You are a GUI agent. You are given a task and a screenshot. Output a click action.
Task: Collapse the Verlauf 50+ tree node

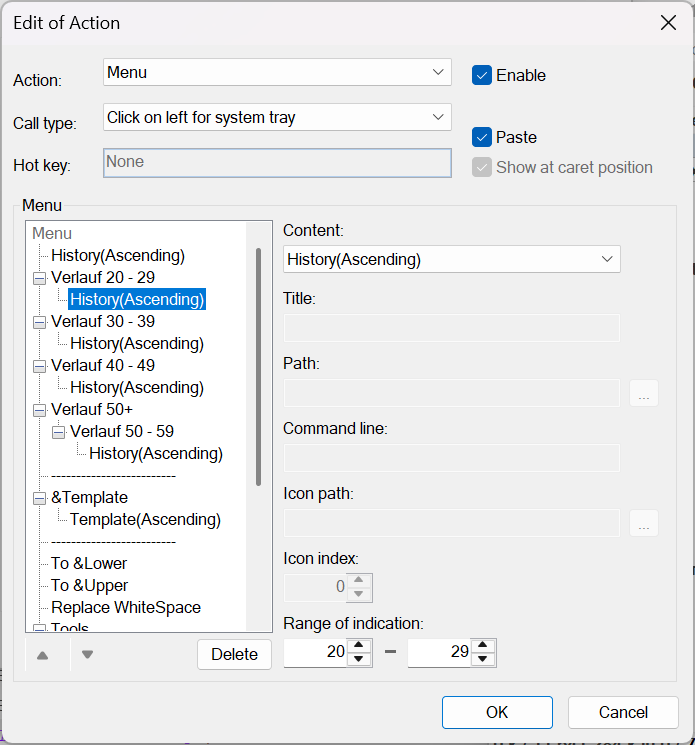[39, 410]
